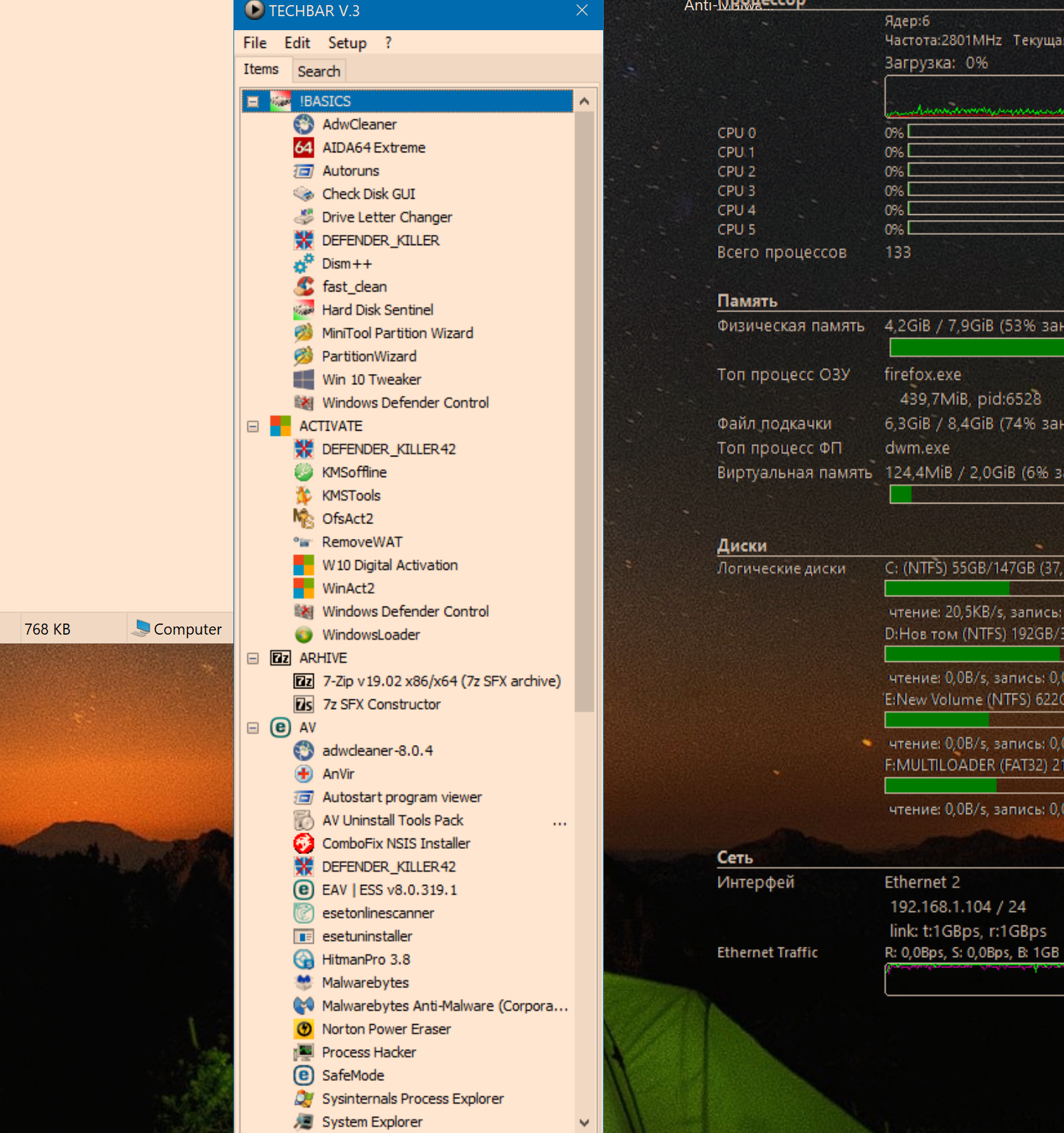
Task: Click the fast_clean icon
Action: 303,286
